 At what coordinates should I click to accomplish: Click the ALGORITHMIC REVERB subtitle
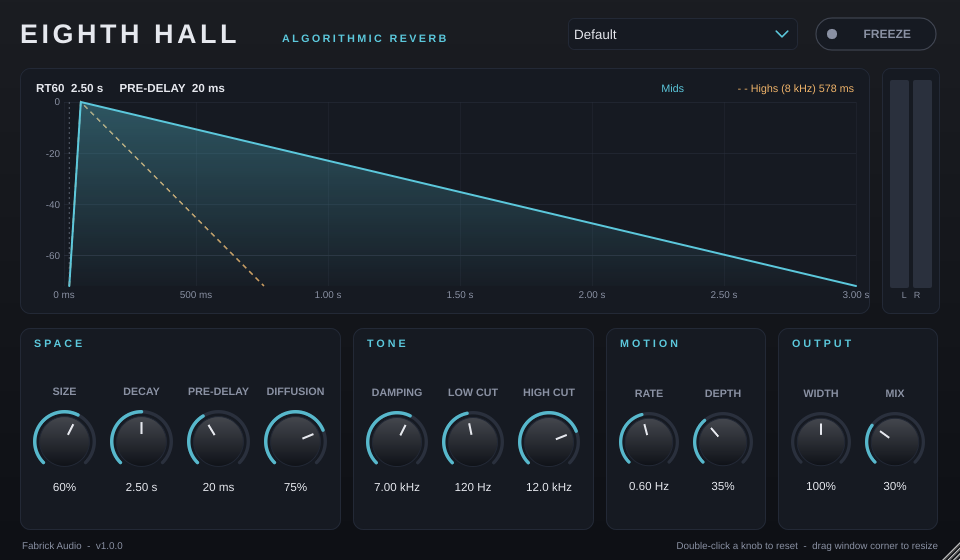click(365, 39)
